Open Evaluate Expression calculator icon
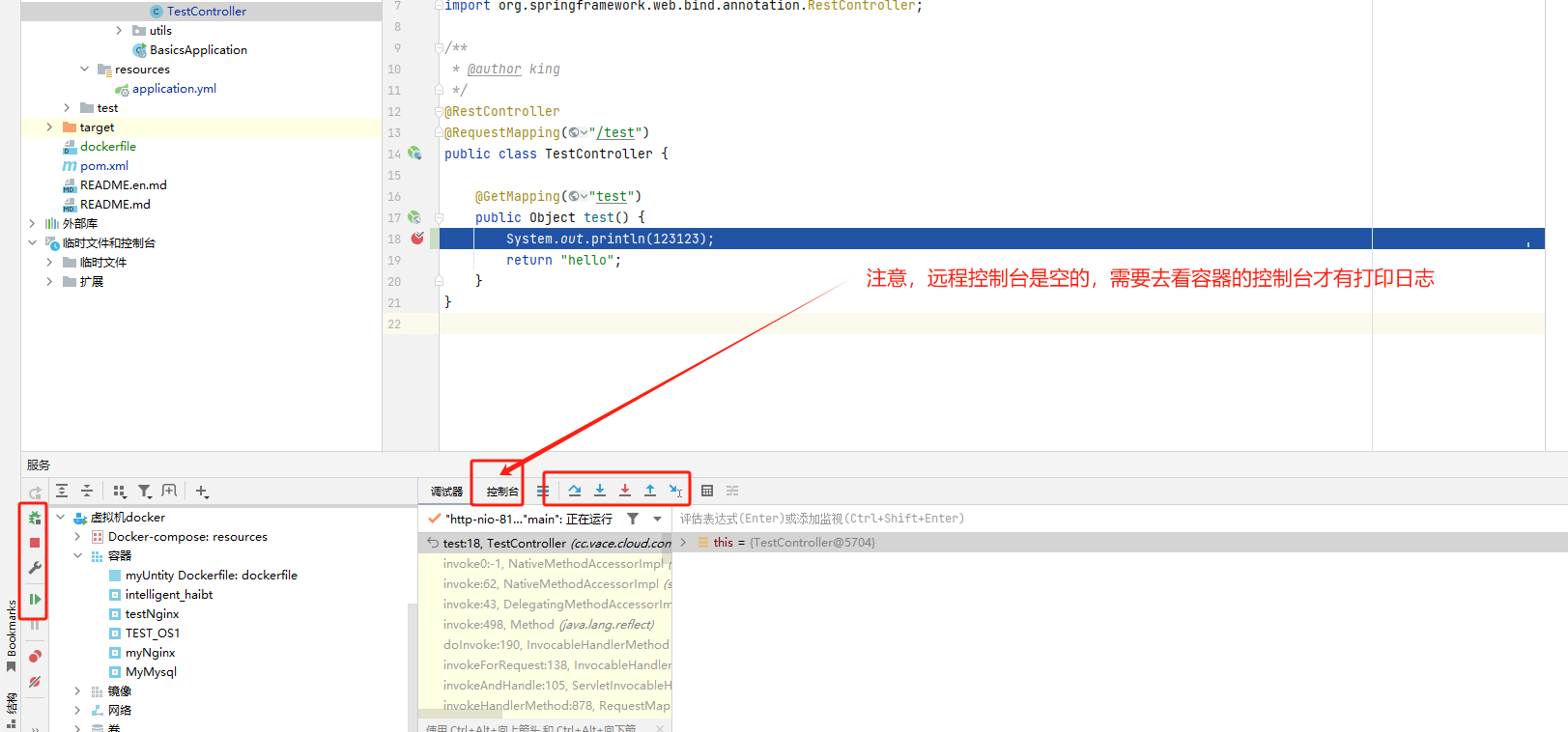Screen dimensions: 1568x732 pos(707,491)
